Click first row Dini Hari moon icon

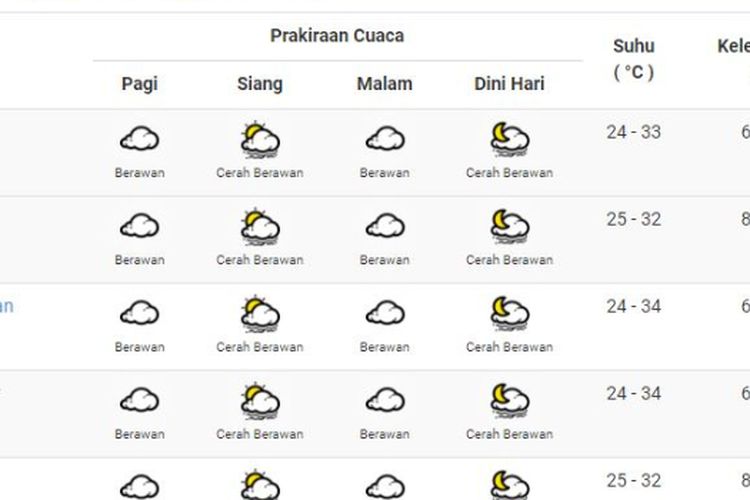pyautogui.click(x=509, y=140)
